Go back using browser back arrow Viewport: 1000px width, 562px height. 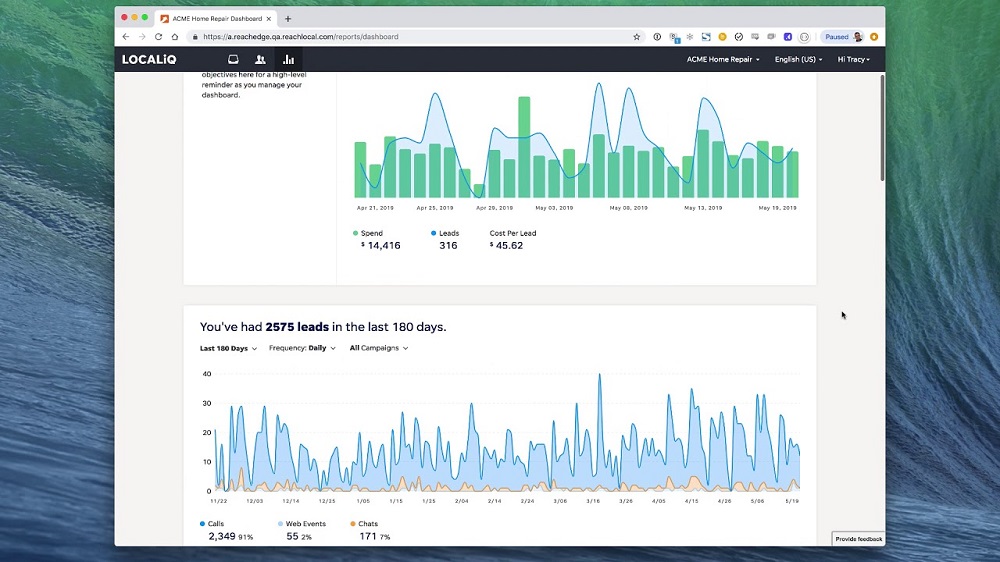126,37
